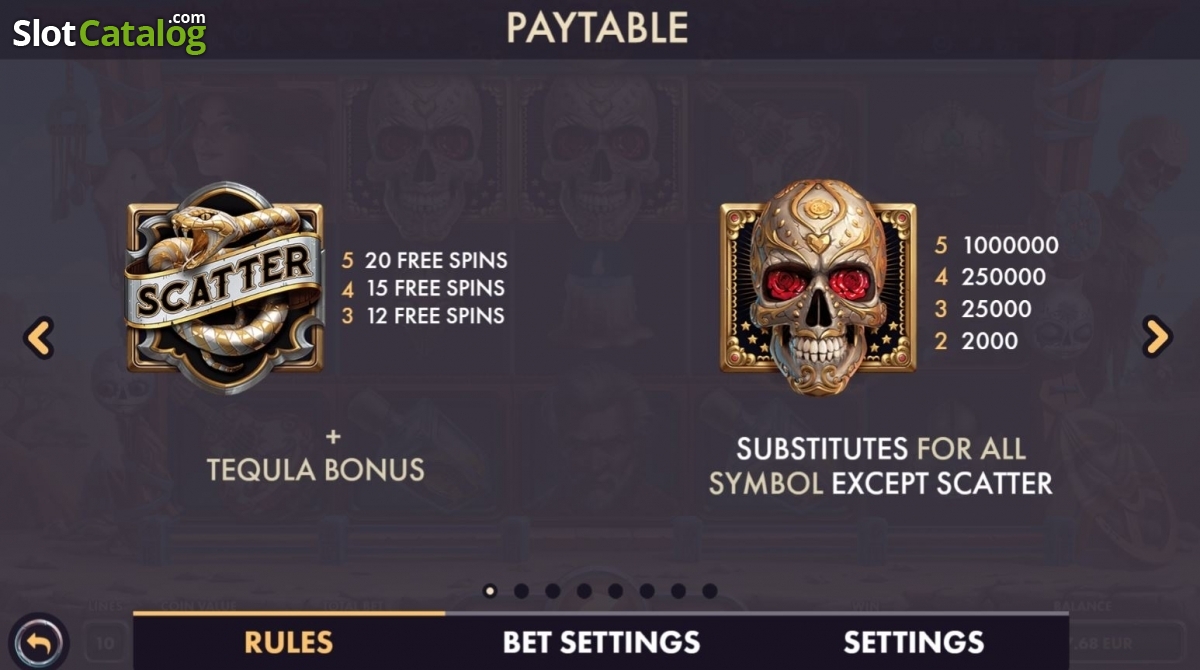Select seventh page indicator dot
The image size is (1200, 670).
pos(678,591)
